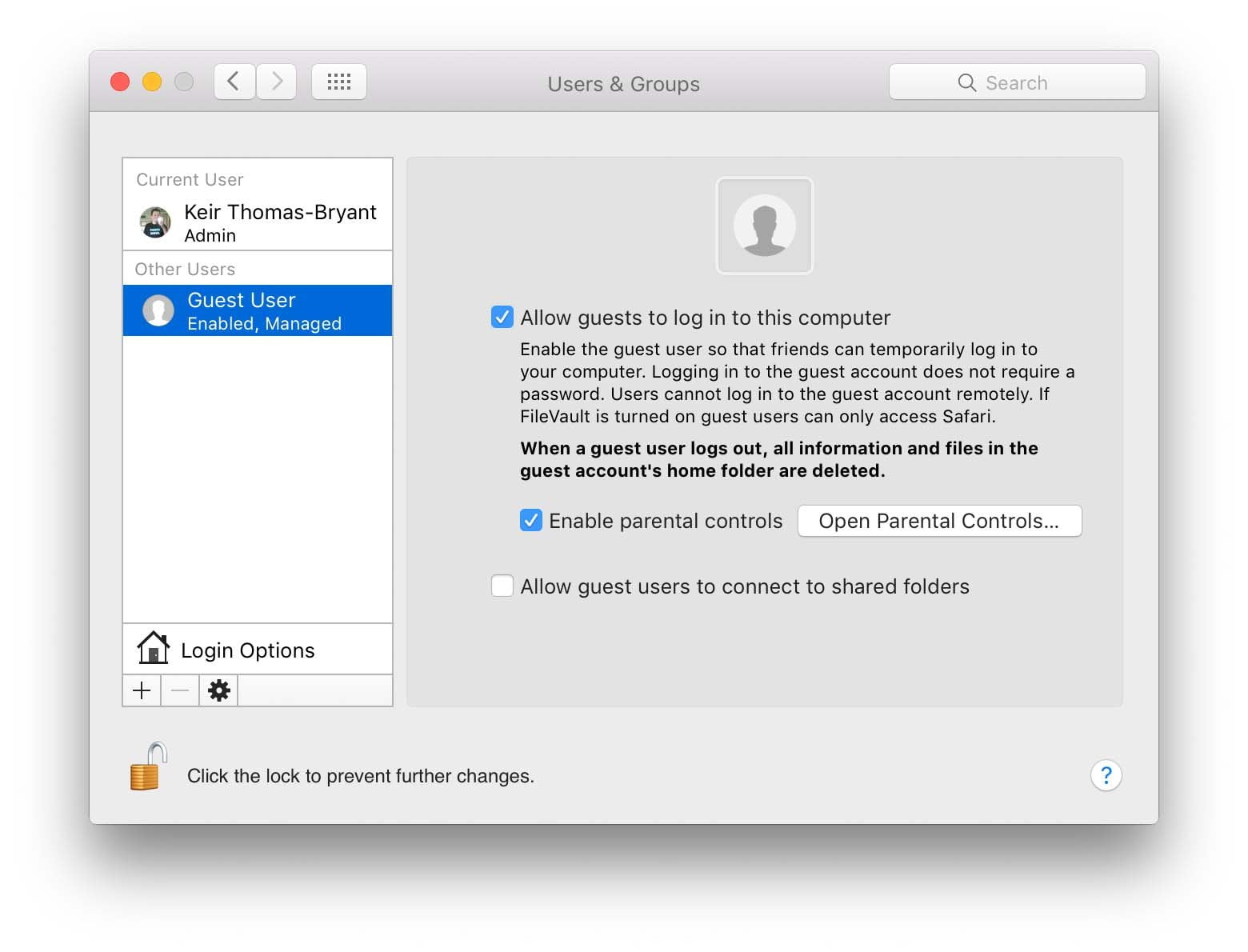Select Guest User in Other Users list
Viewport: 1248px width, 952px height.
[240, 310]
